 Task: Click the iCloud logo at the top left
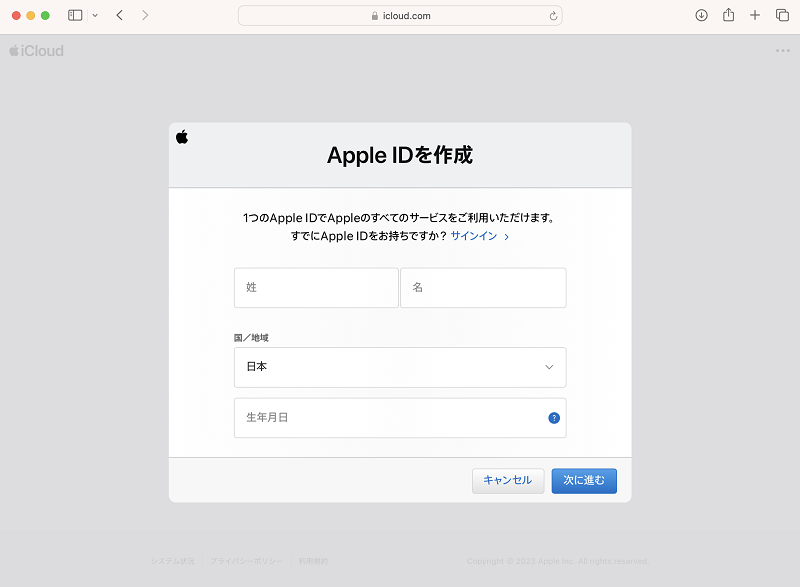[x=36, y=50]
